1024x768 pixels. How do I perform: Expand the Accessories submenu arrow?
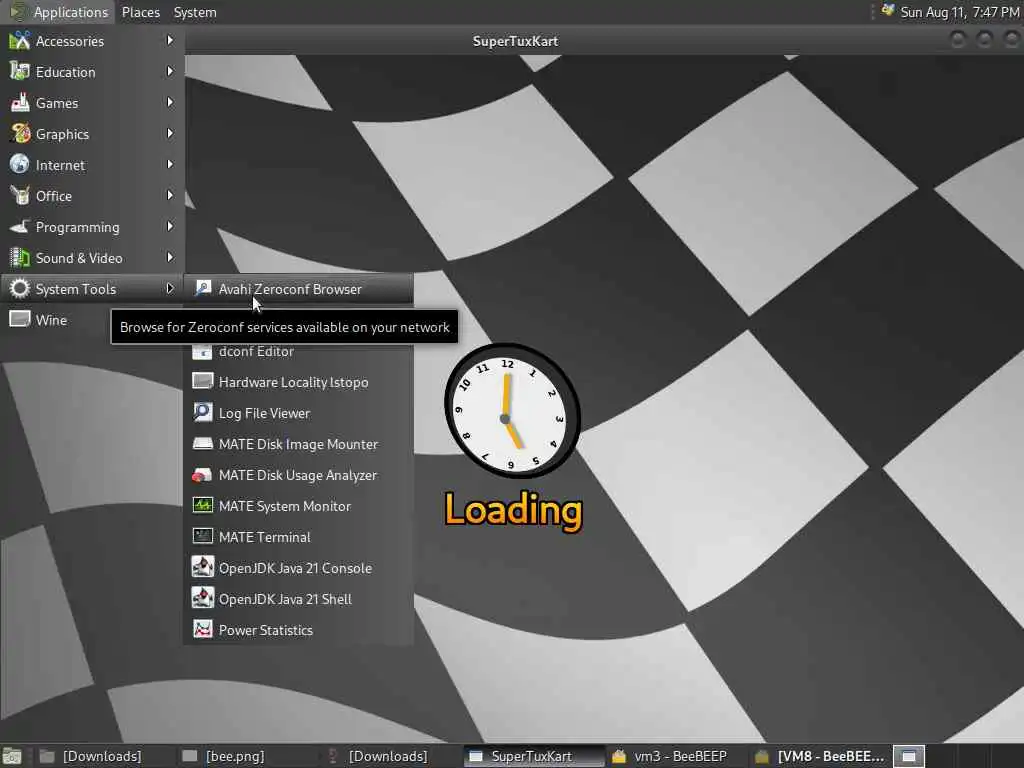170,40
